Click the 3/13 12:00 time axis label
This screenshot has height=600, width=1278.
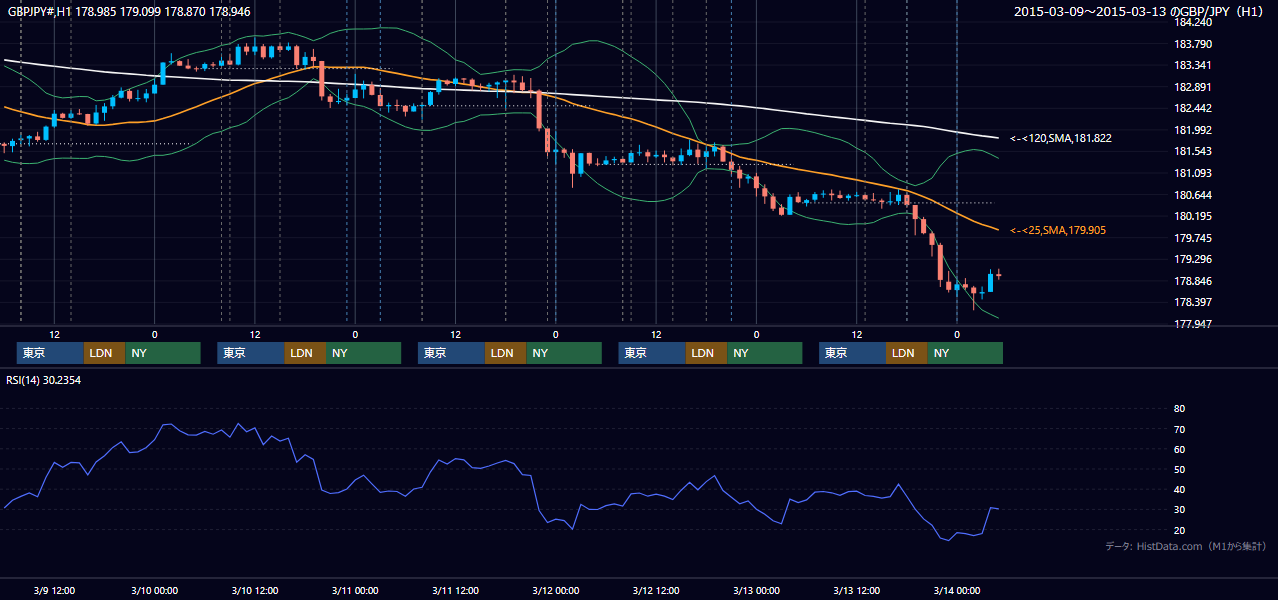pos(857,590)
